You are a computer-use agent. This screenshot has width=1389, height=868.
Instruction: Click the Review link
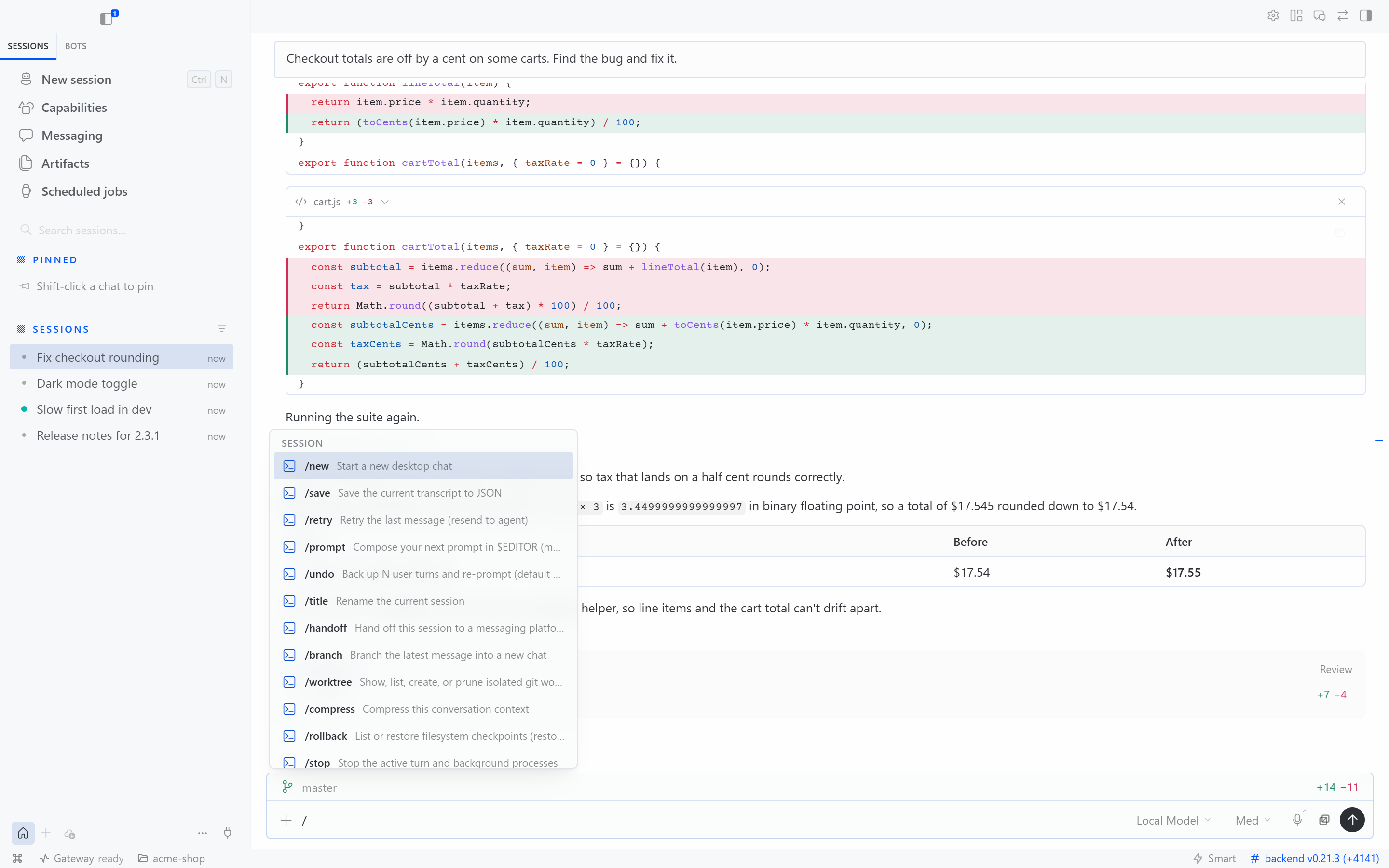click(x=1335, y=669)
